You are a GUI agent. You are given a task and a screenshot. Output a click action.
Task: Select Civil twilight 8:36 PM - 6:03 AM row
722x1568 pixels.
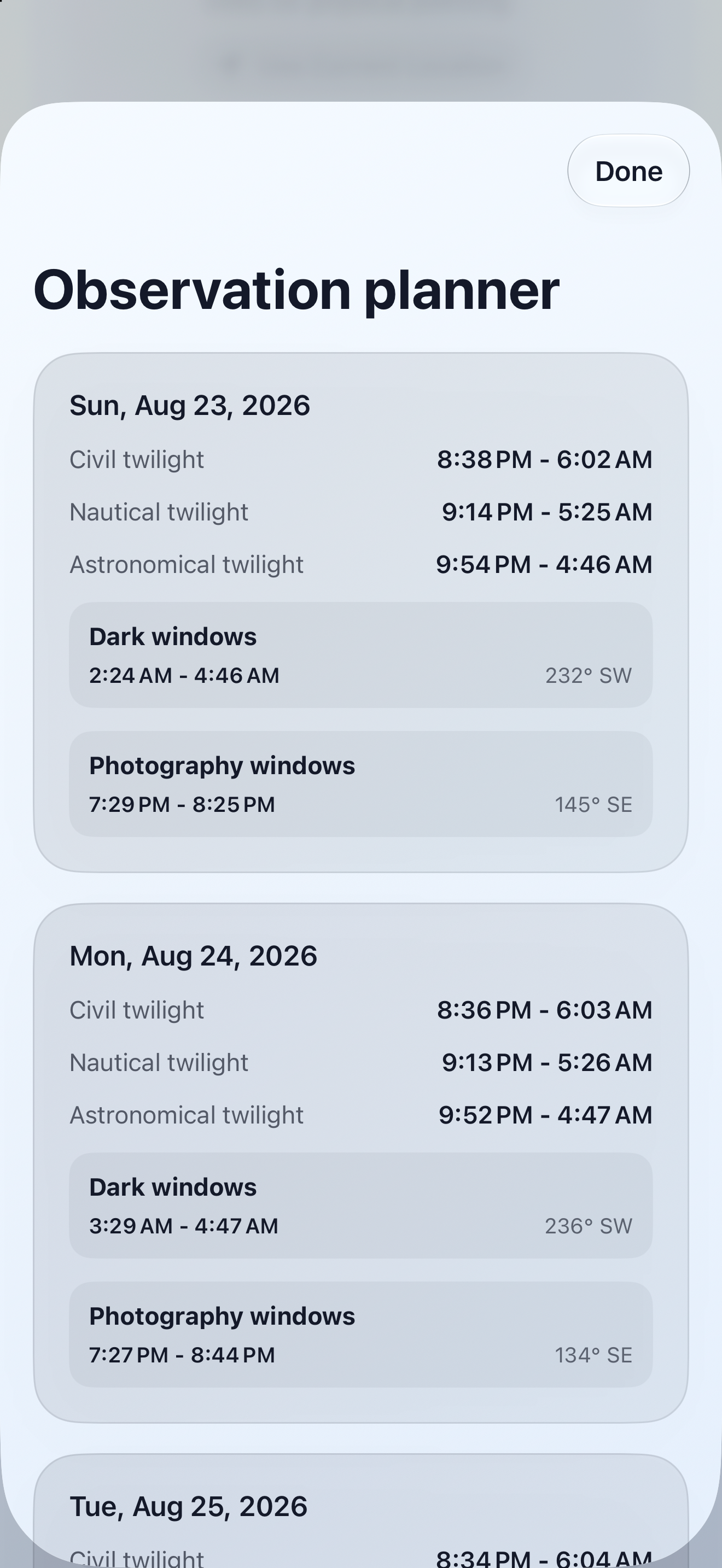(361, 1010)
